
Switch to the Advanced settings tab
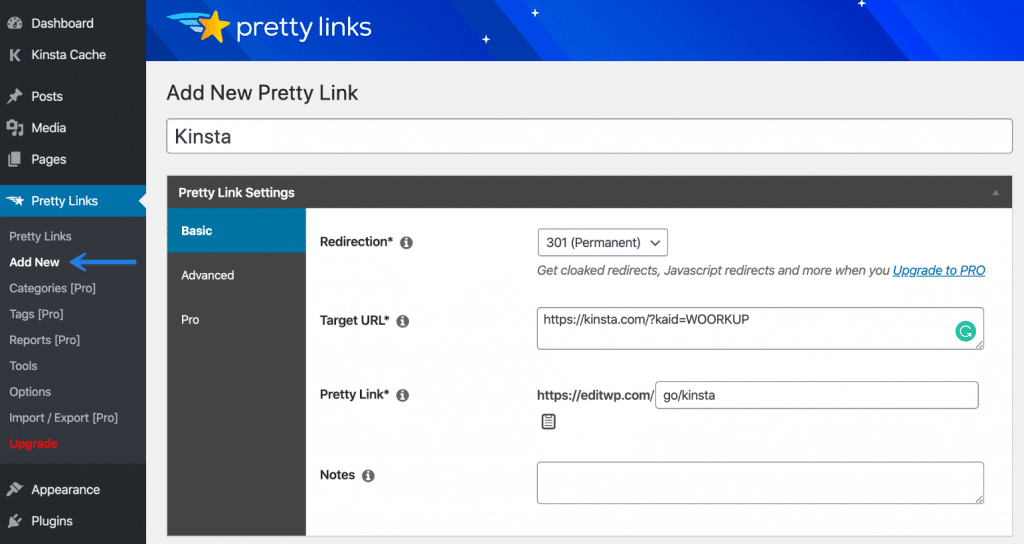pos(236,275)
